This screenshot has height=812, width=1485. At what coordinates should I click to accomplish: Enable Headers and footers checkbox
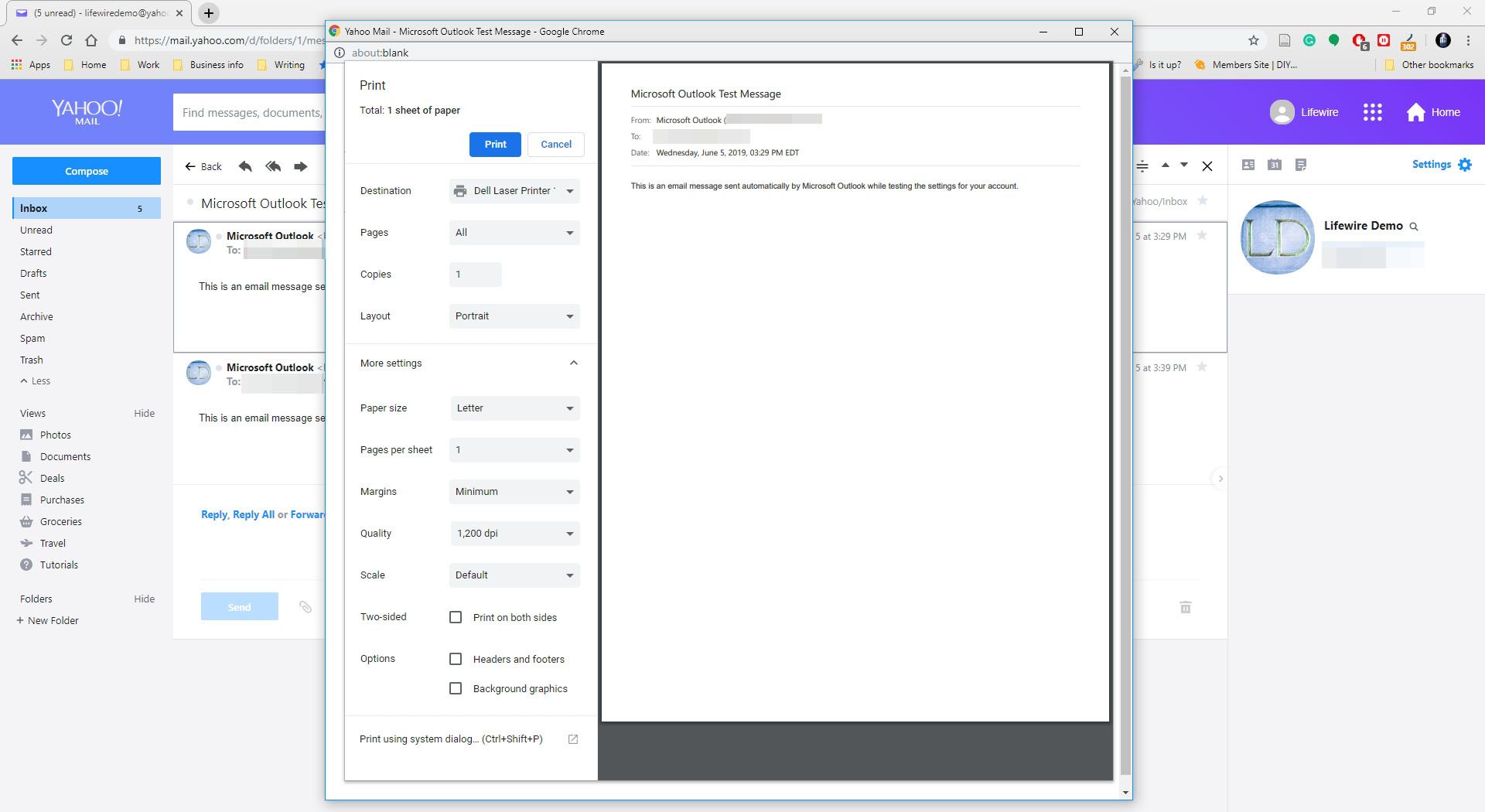(x=456, y=659)
